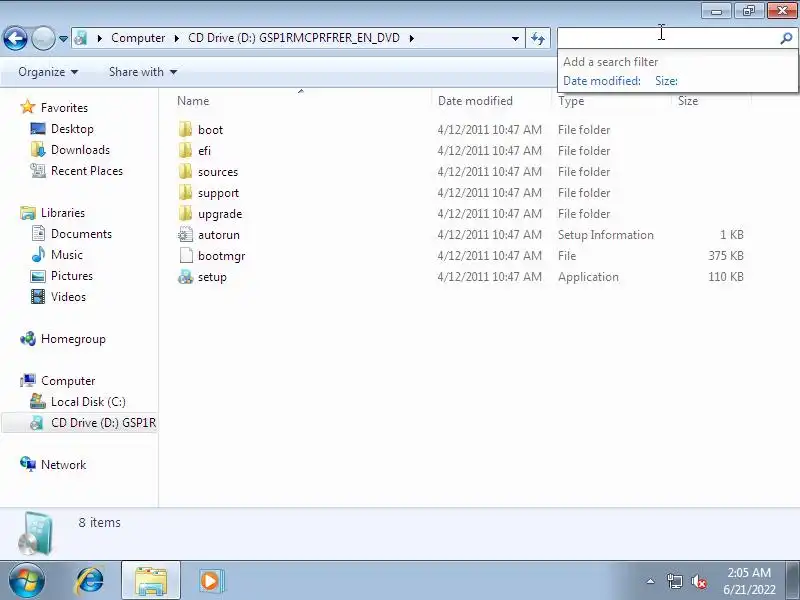Go back with the Back arrow button
Screen dimensions: 800x600
point(15,38)
